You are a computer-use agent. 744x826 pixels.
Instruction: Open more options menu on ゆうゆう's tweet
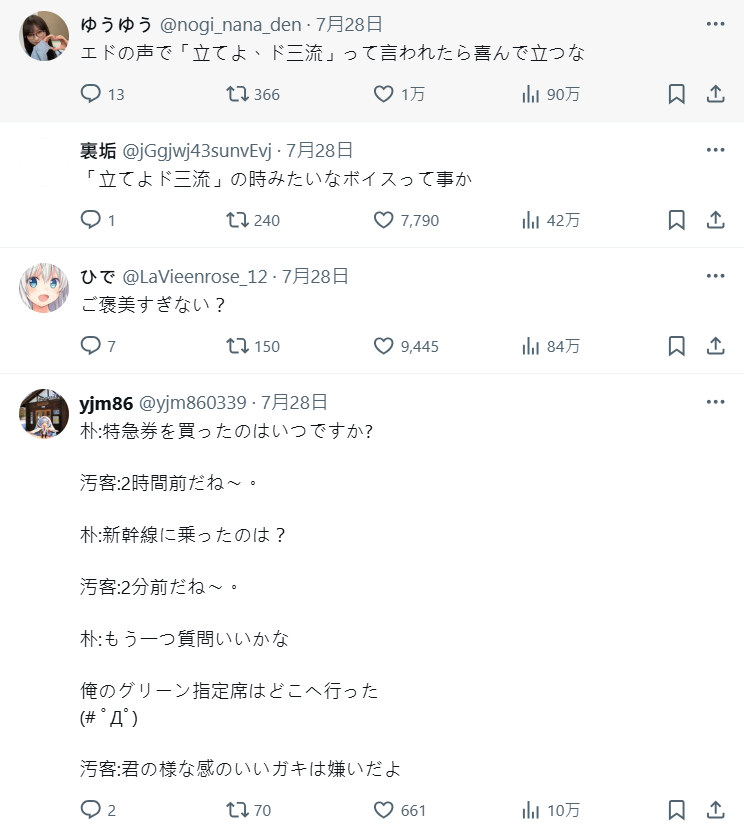[x=715, y=24]
